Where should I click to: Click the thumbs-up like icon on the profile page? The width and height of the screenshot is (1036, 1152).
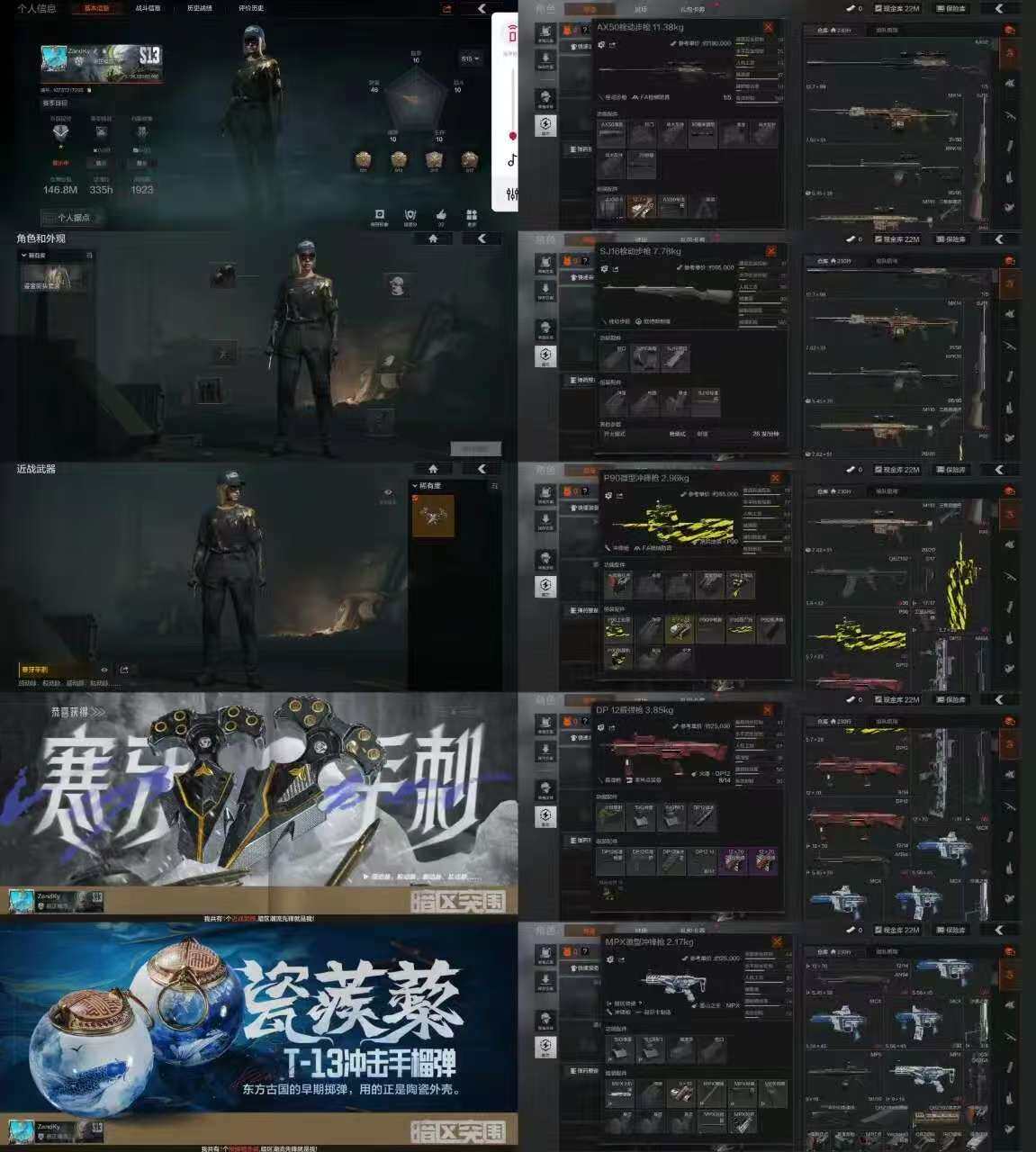439,216
